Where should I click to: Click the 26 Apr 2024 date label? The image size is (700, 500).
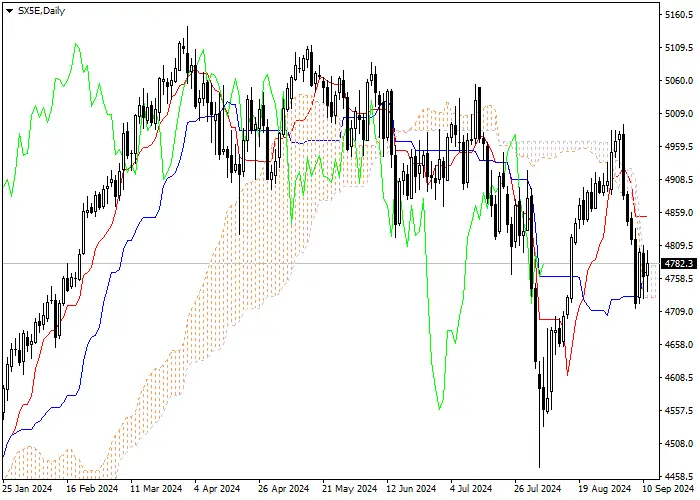tap(283, 489)
